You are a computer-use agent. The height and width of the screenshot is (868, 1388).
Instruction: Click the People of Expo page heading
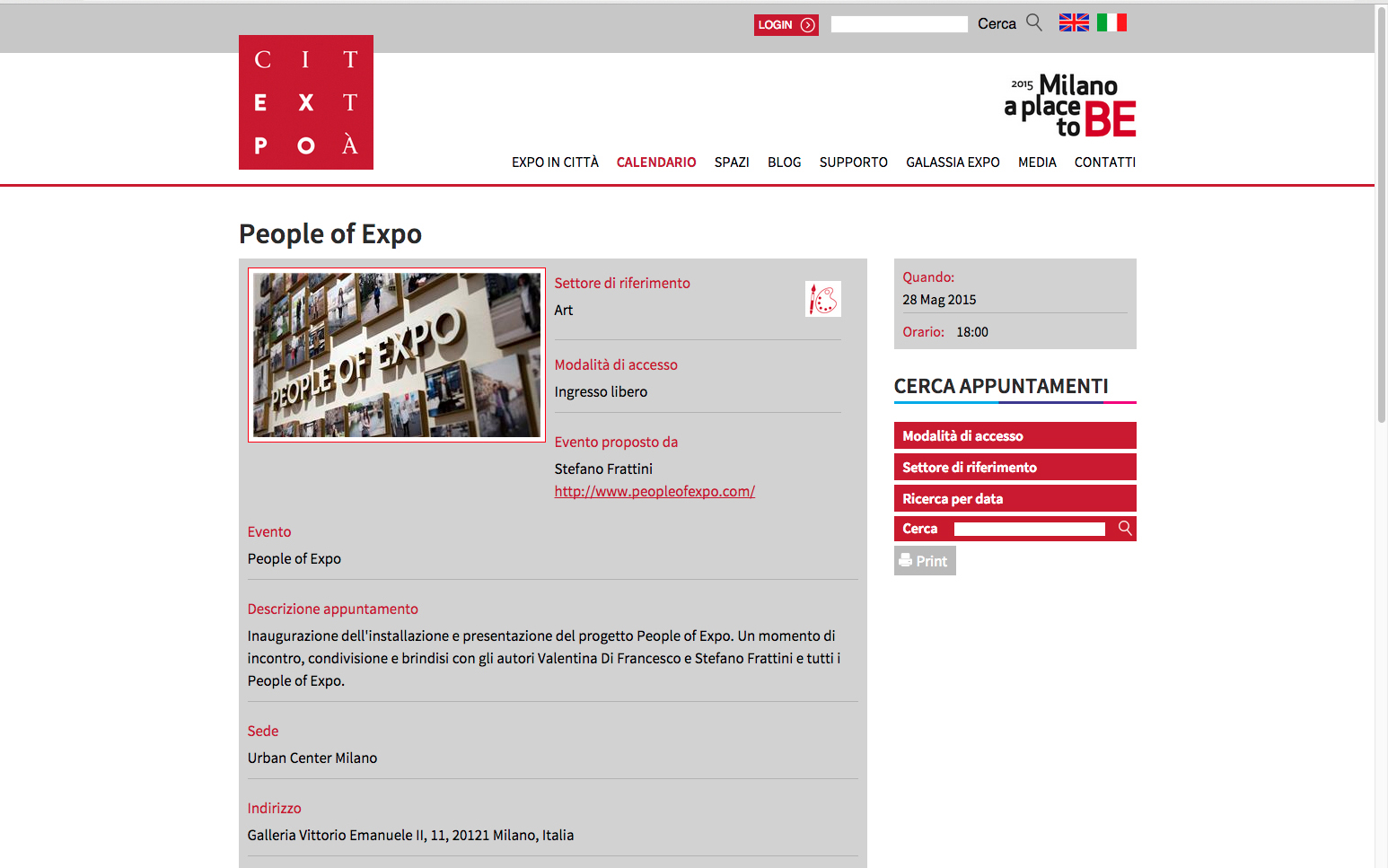[x=330, y=233]
